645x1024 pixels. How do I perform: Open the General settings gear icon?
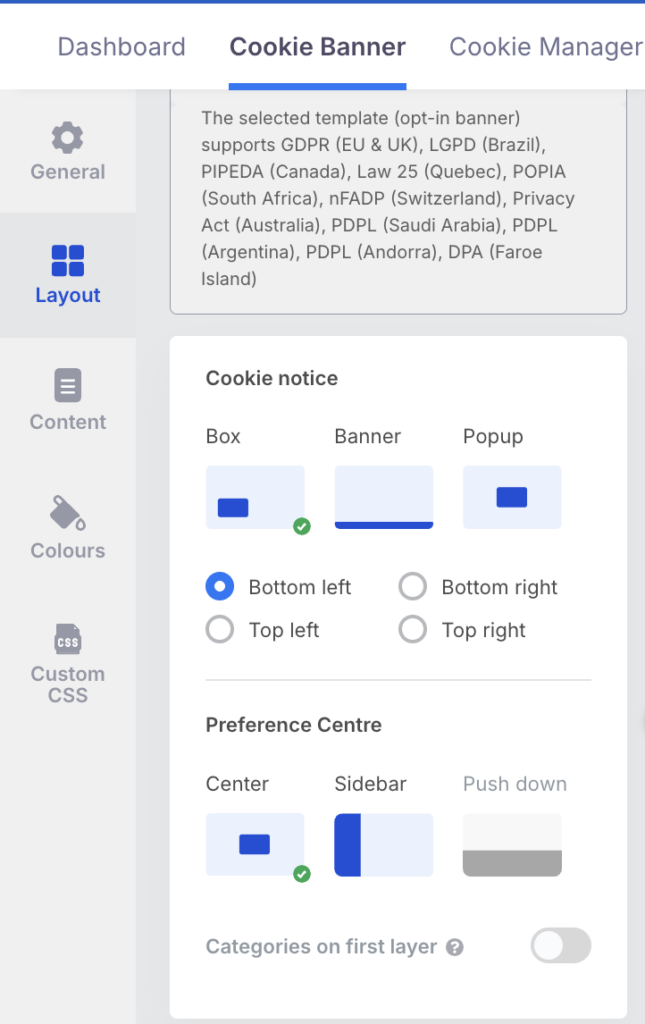pyautogui.click(x=67, y=138)
